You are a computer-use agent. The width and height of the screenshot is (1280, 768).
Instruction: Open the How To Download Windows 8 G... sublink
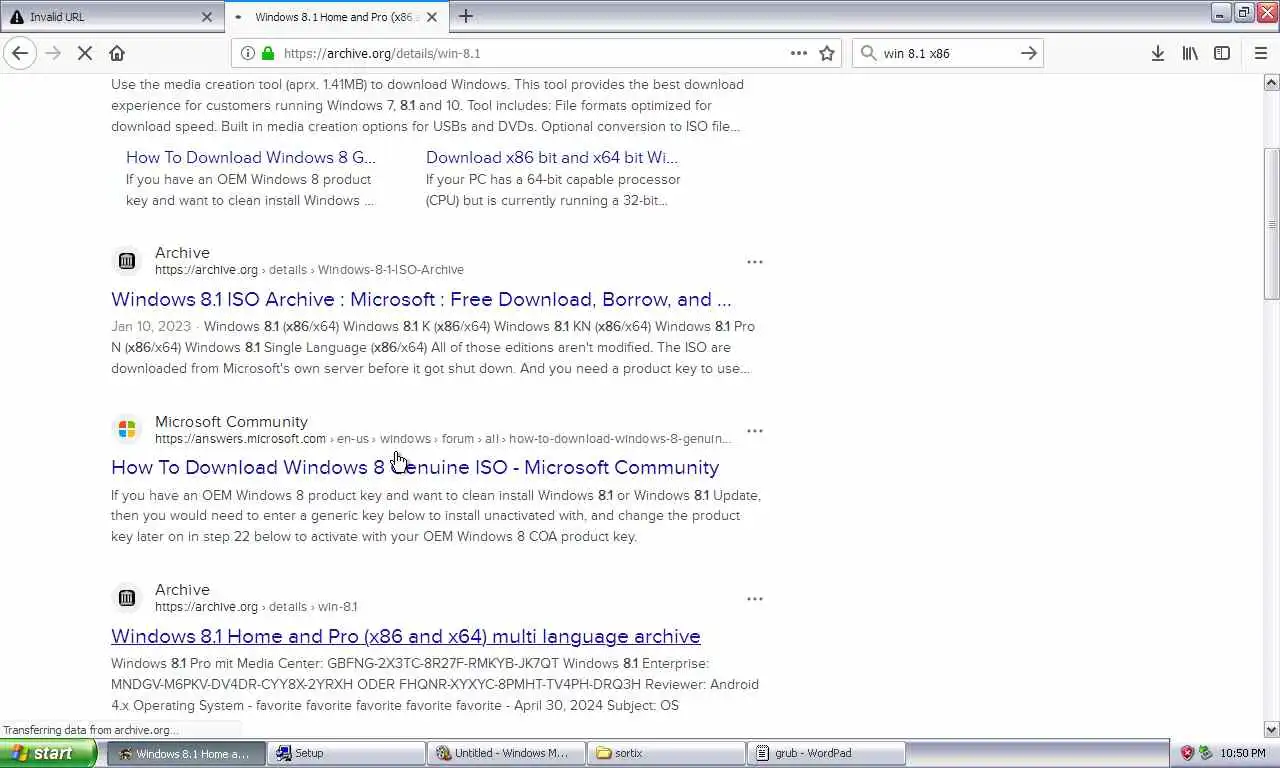coord(251,157)
